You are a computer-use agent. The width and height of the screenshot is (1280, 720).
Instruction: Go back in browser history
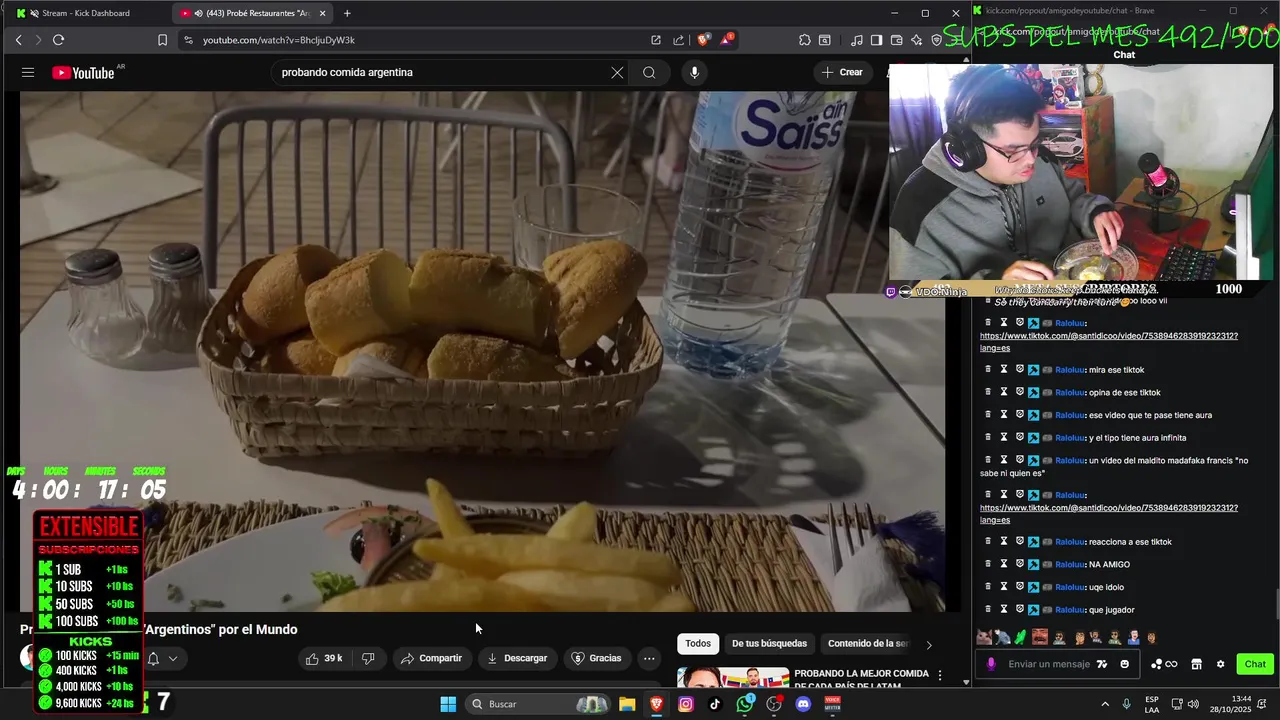(x=18, y=40)
